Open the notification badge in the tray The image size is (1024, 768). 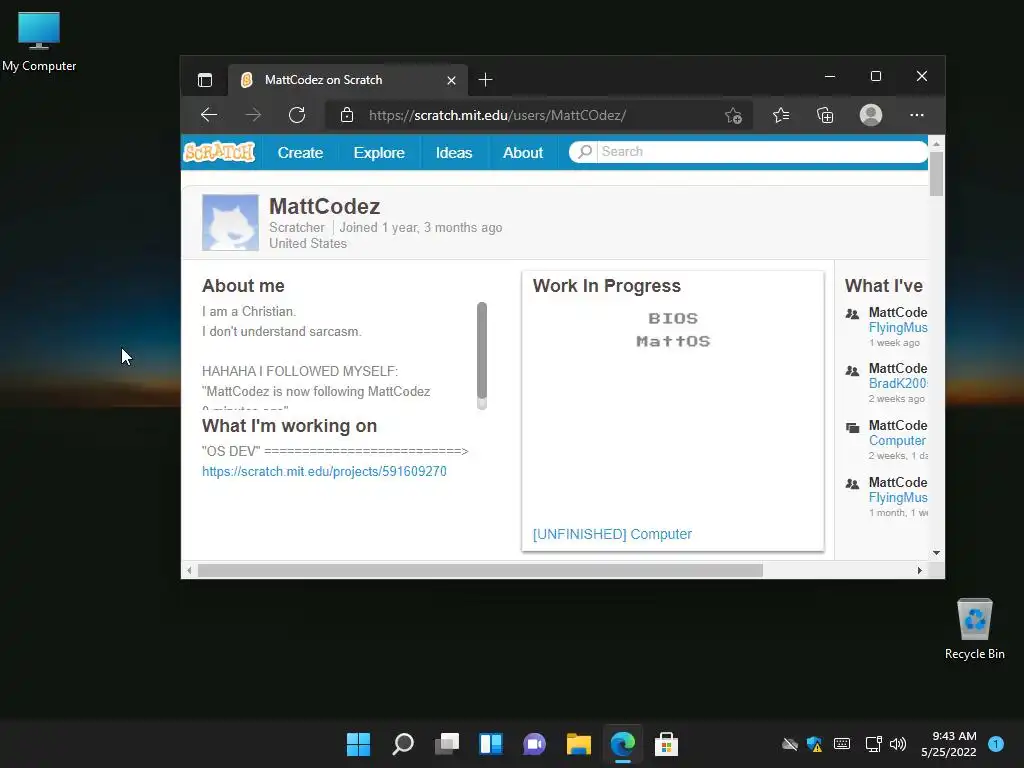click(996, 744)
